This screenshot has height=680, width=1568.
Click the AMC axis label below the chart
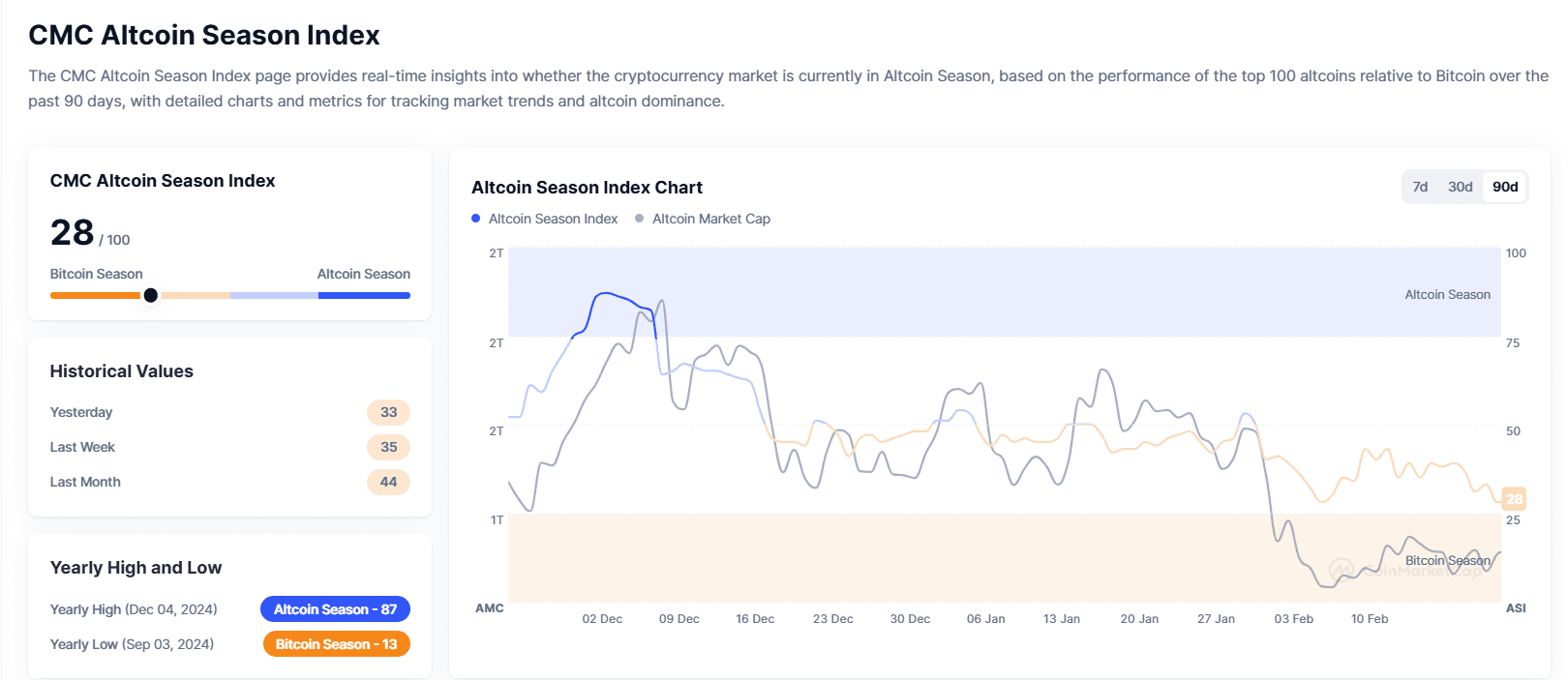point(492,608)
